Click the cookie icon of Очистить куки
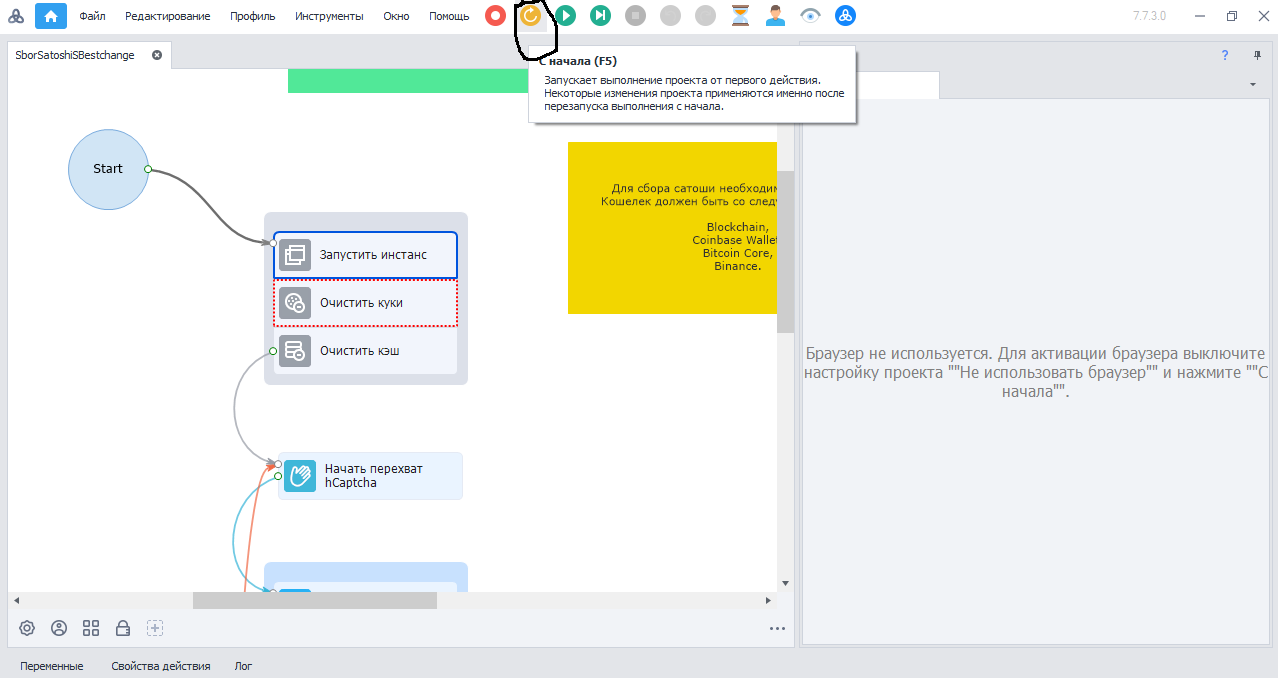The image size is (1278, 678). (295, 303)
